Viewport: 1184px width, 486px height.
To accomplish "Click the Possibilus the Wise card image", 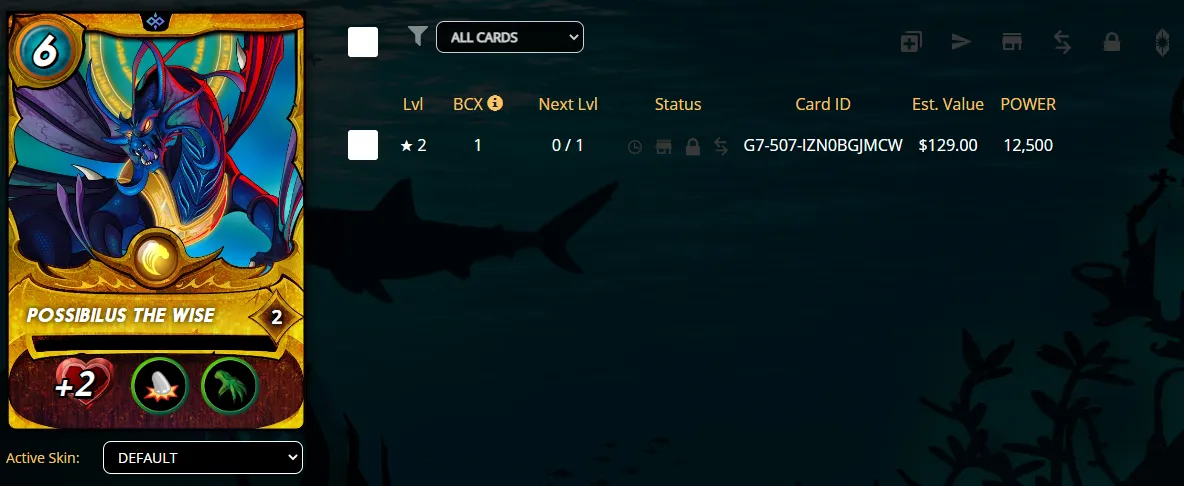I will [x=156, y=220].
